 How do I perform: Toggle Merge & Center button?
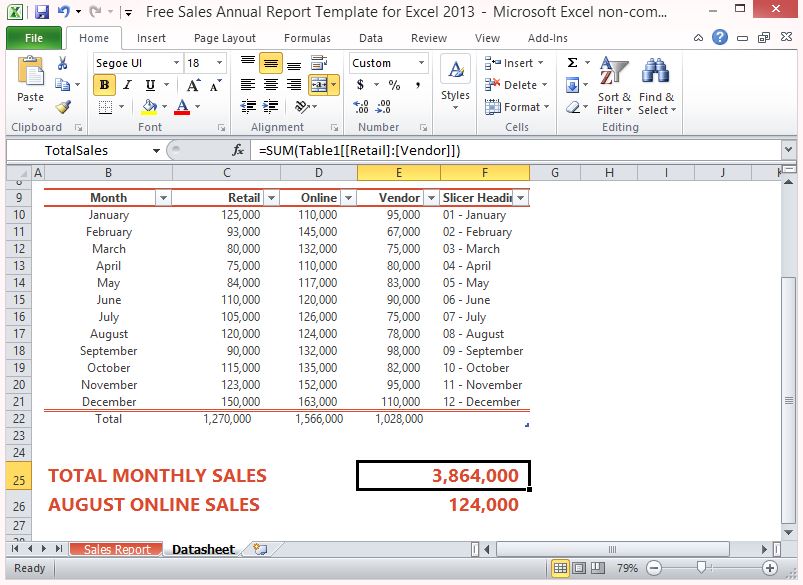coord(320,85)
